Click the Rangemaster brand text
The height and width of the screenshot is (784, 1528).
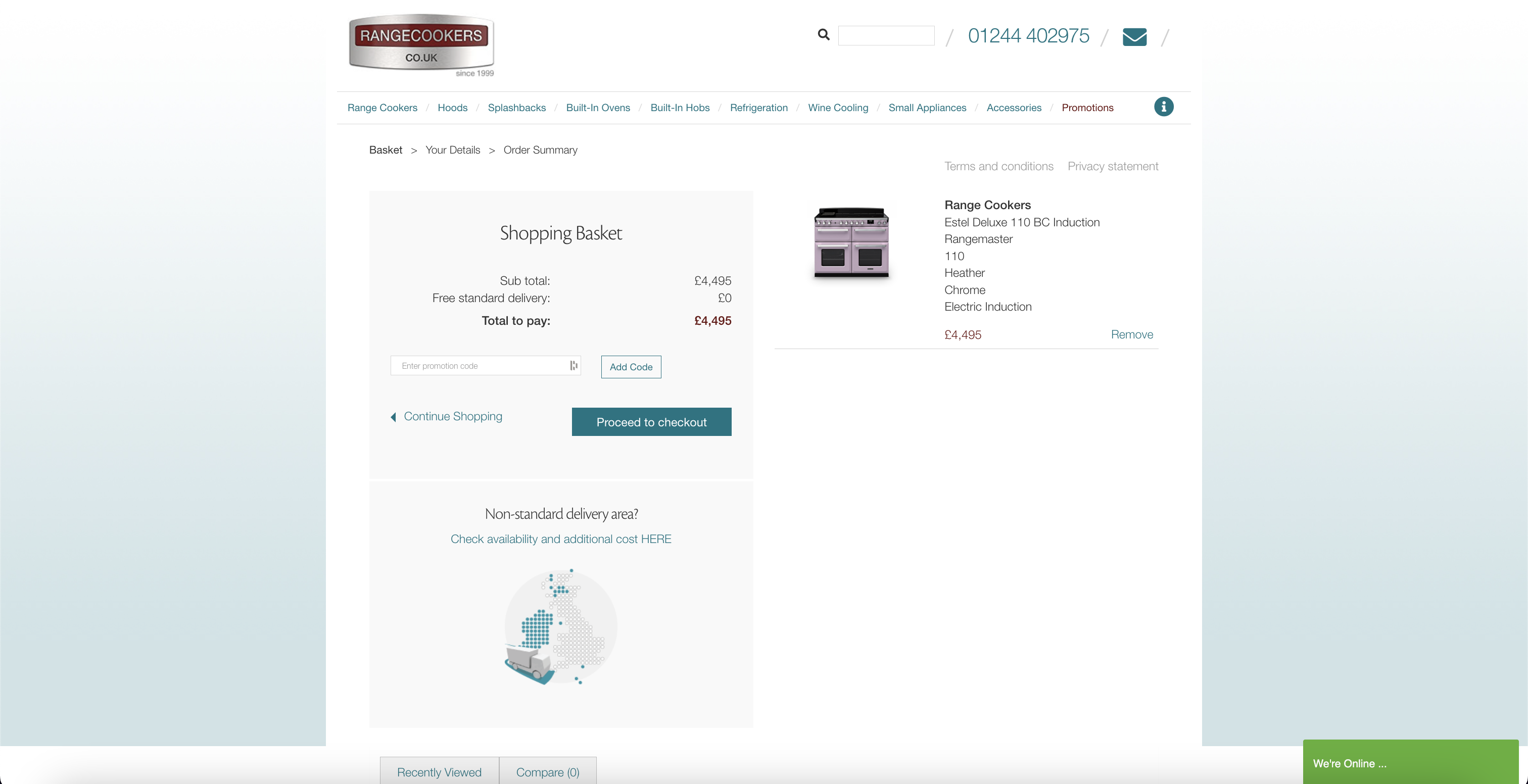click(978, 239)
